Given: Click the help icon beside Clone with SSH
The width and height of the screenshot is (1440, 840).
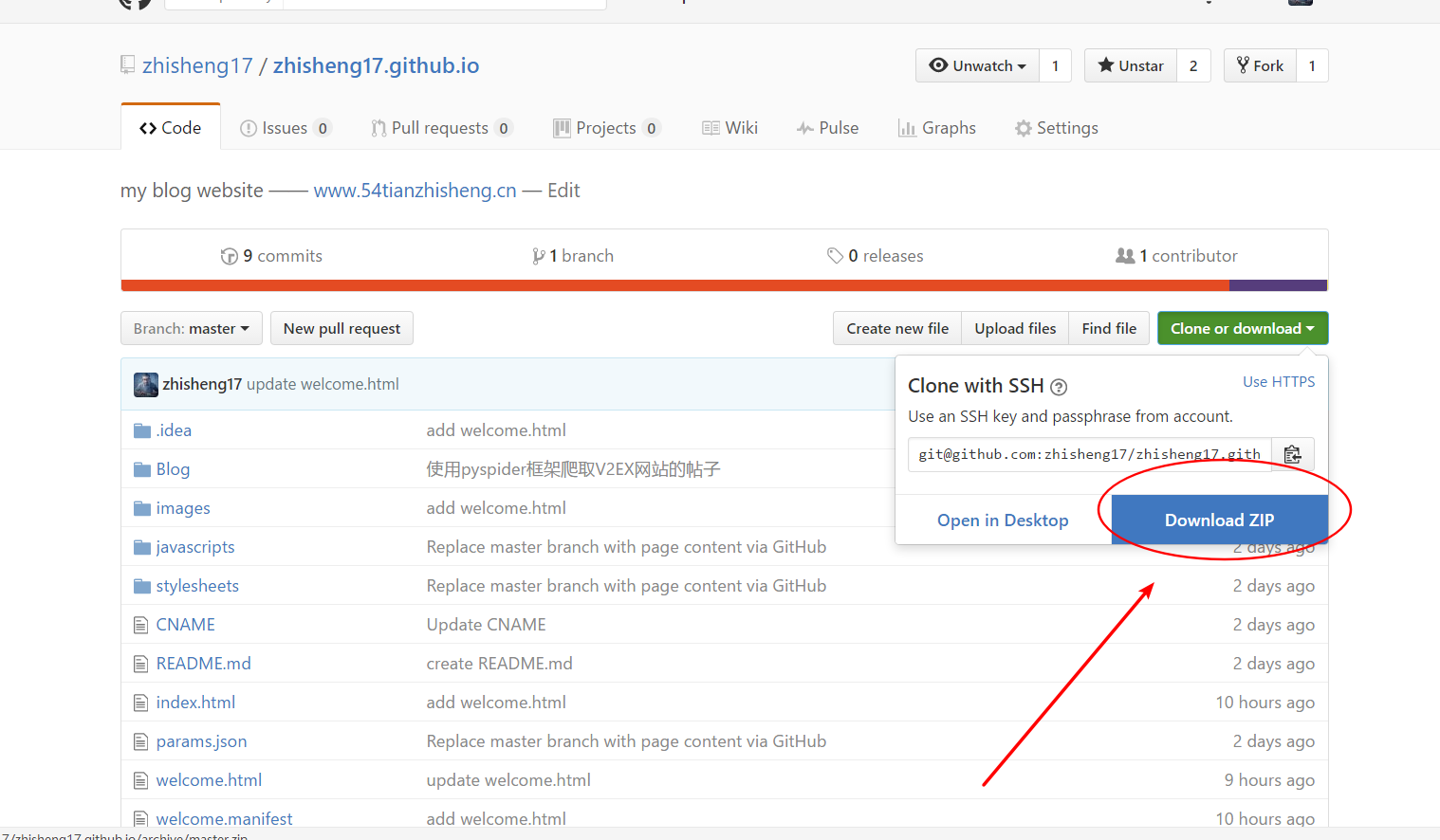Looking at the screenshot, I should (1059, 387).
